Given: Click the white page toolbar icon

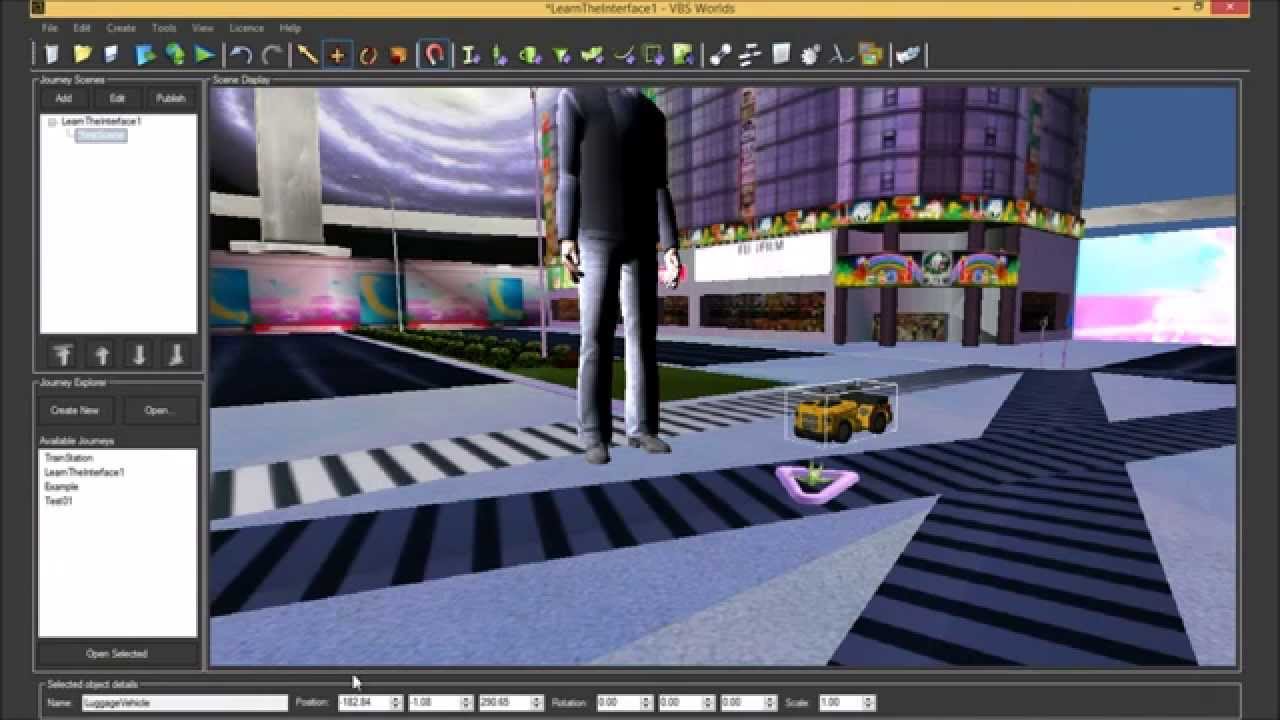Looking at the screenshot, I should coord(781,54).
